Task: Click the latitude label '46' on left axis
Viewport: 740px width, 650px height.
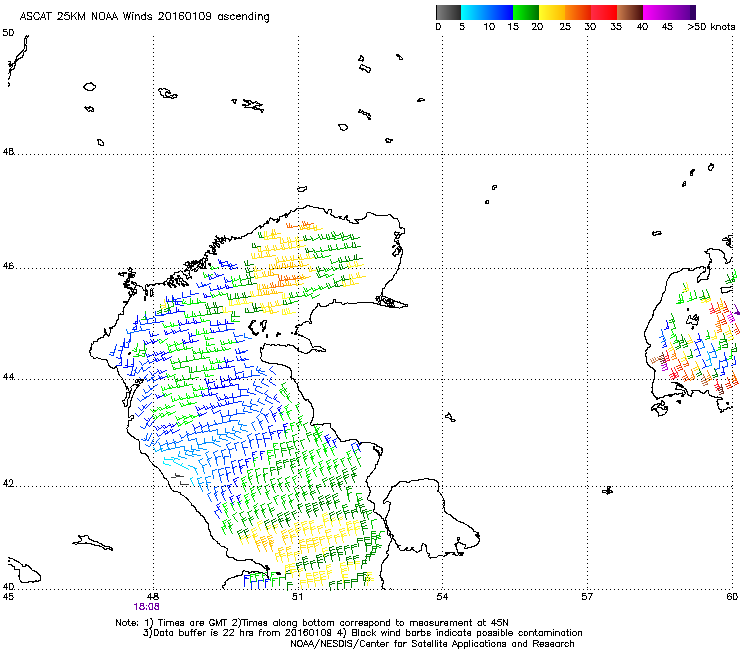Action: point(8,266)
